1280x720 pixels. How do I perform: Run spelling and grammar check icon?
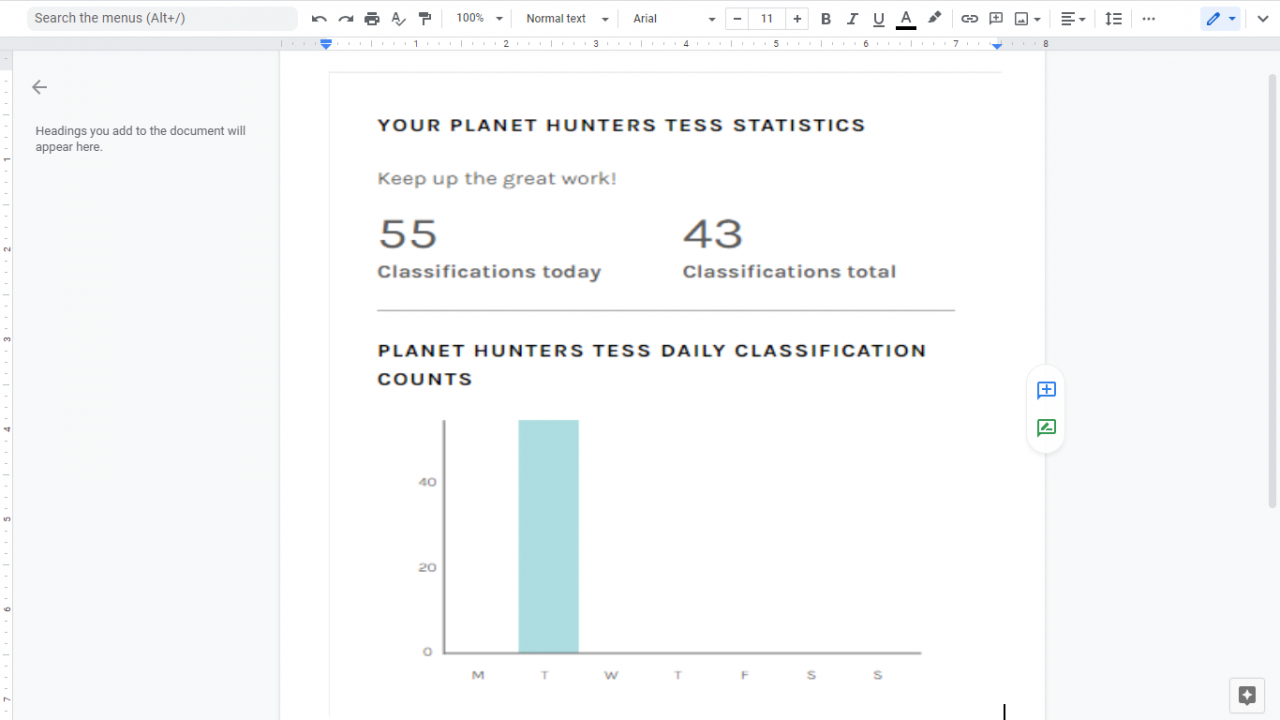point(398,18)
